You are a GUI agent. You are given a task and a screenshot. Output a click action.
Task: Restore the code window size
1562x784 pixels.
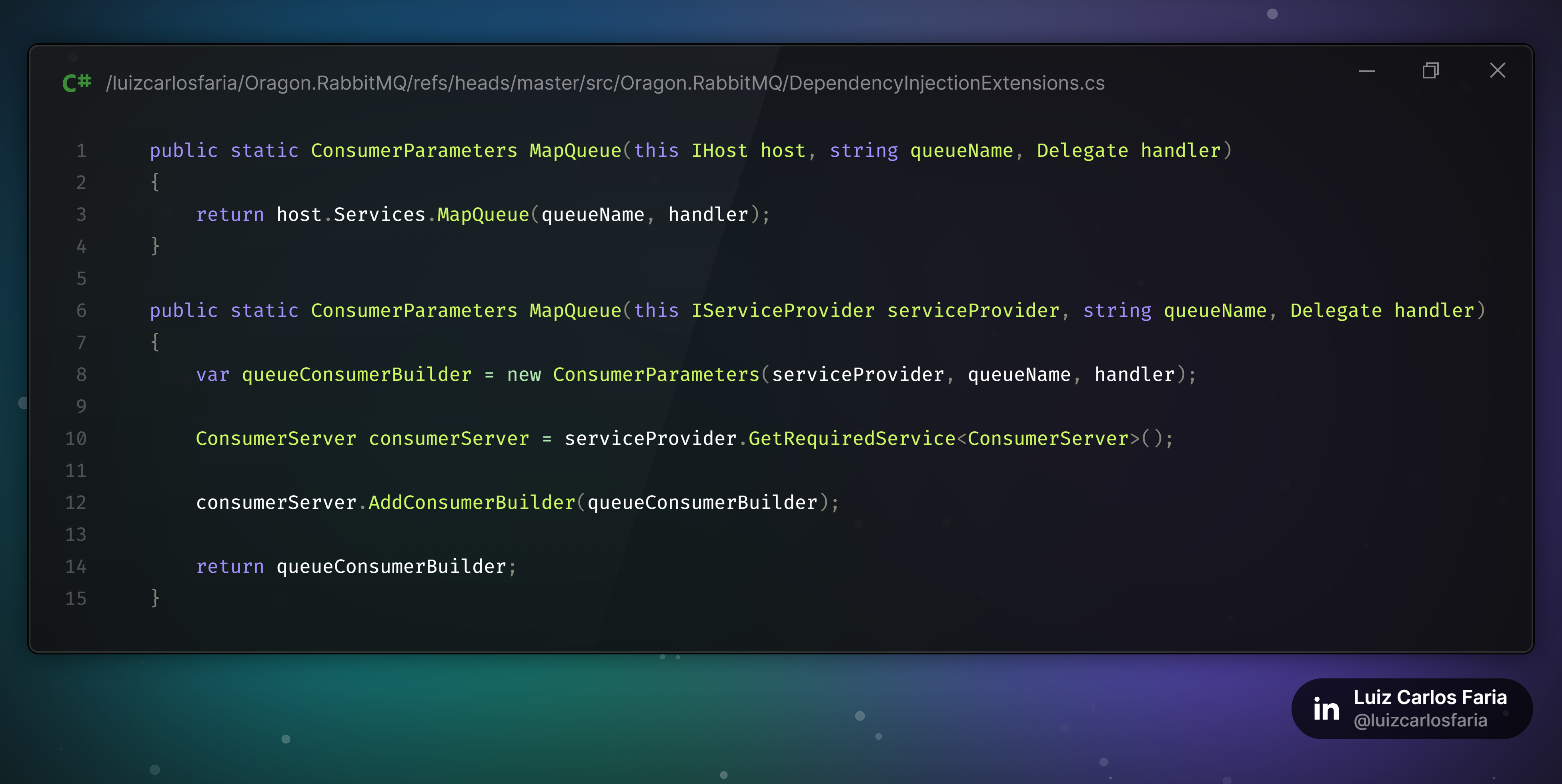point(1430,71)
